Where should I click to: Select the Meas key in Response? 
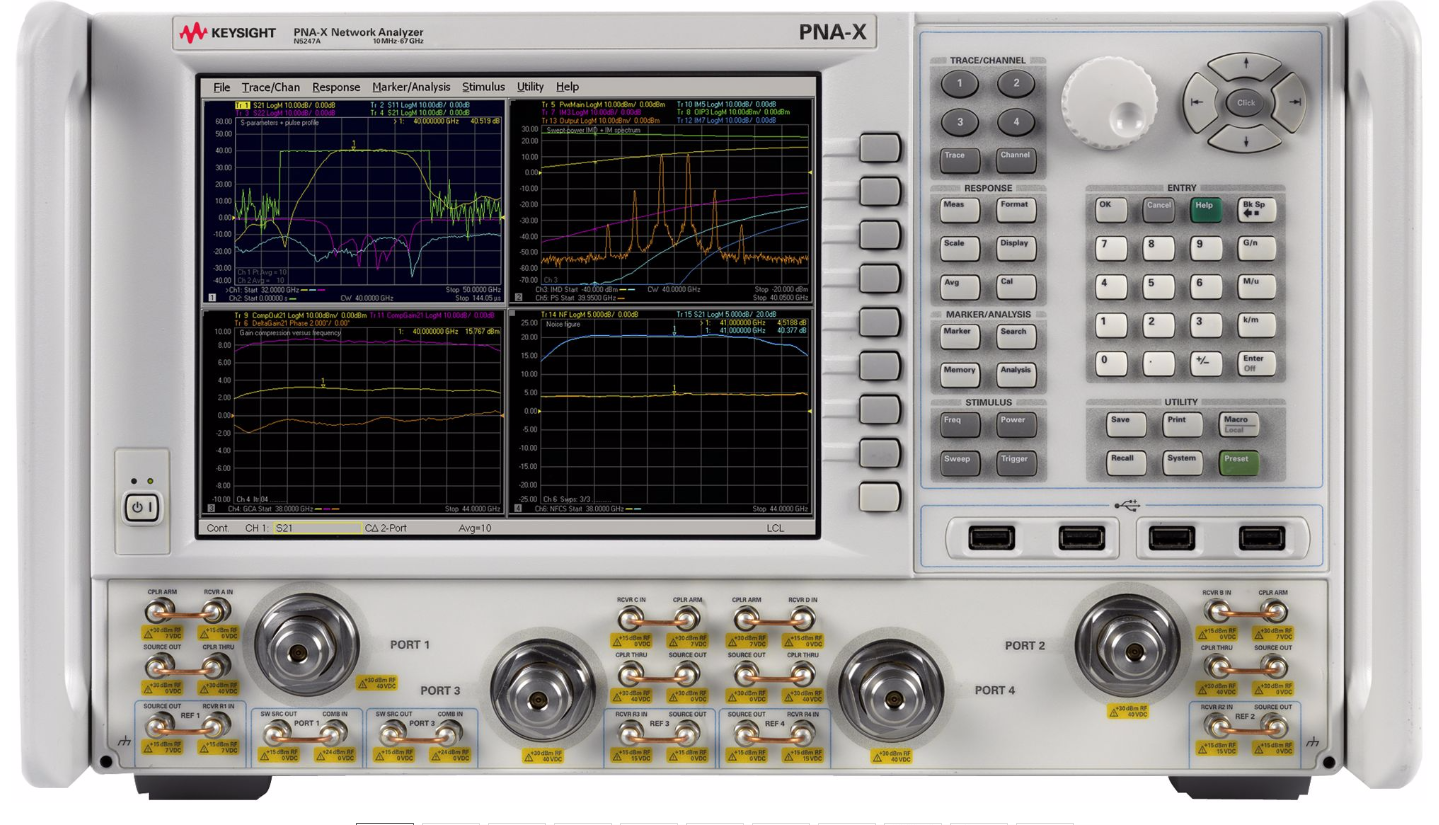tap(959, 210)
